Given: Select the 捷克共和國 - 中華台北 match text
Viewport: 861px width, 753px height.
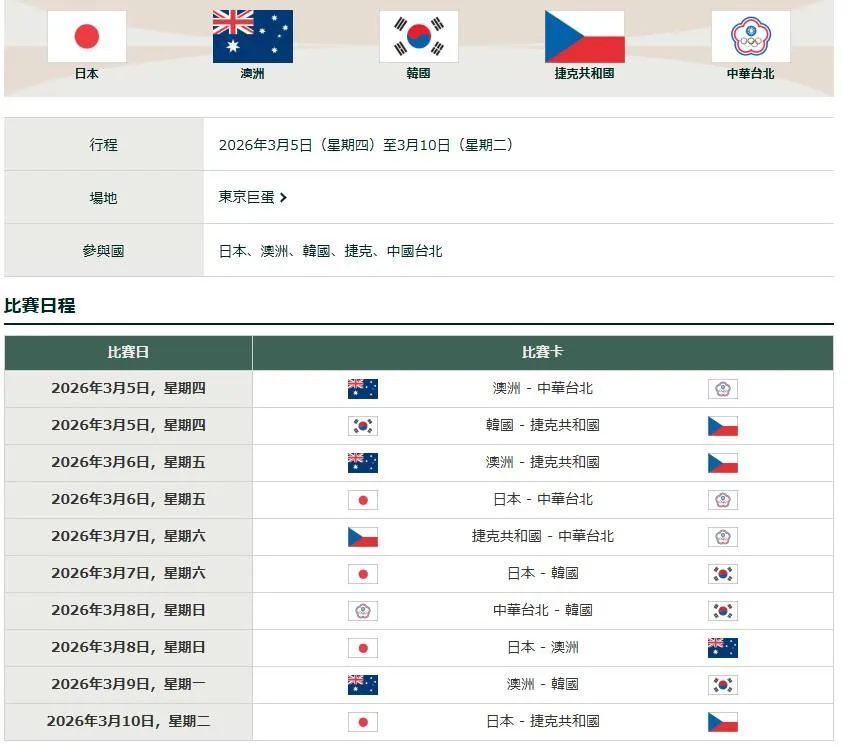Looking at the screenshot, I should [543, 536].
